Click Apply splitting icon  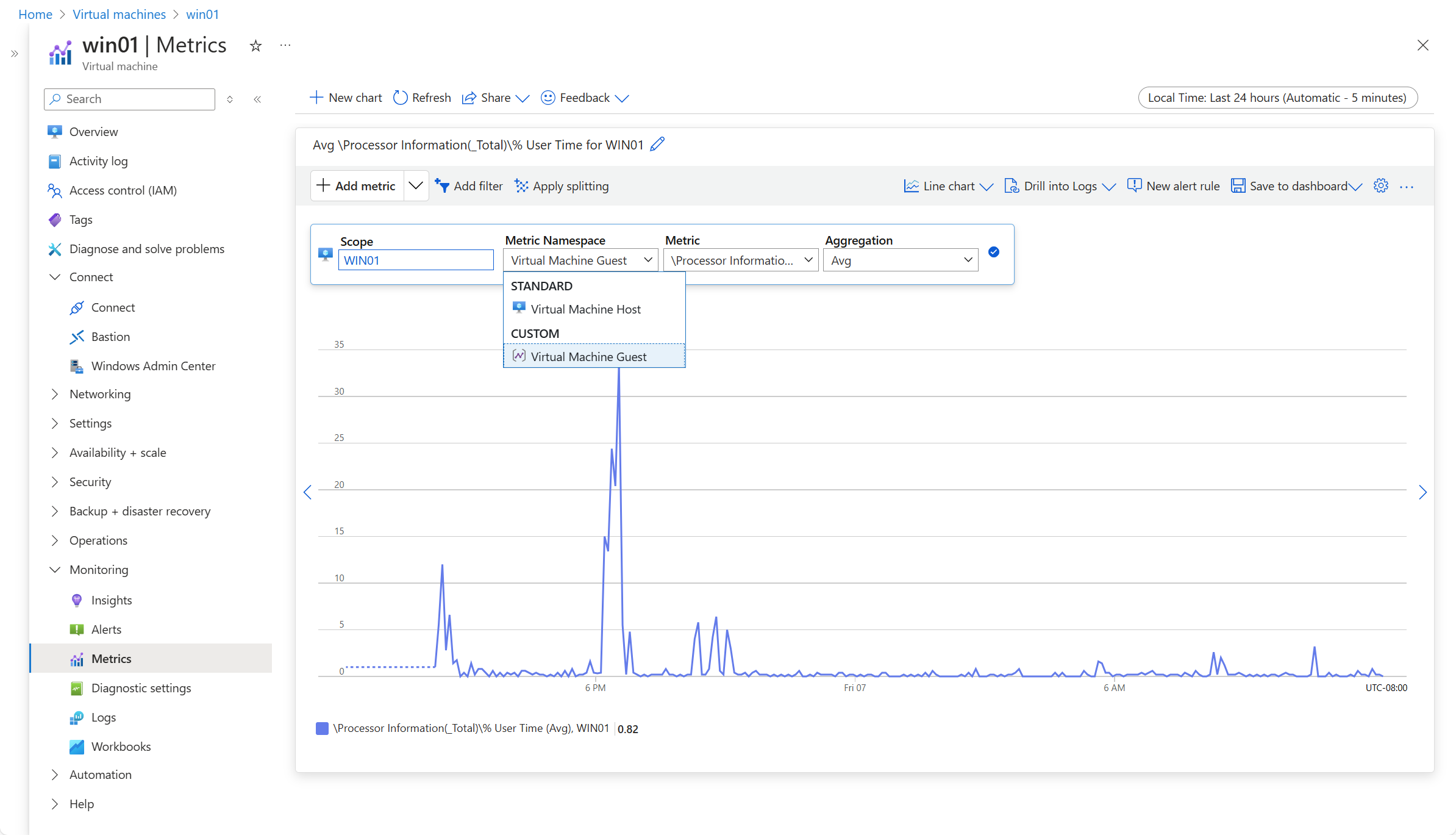click(521, 186)
